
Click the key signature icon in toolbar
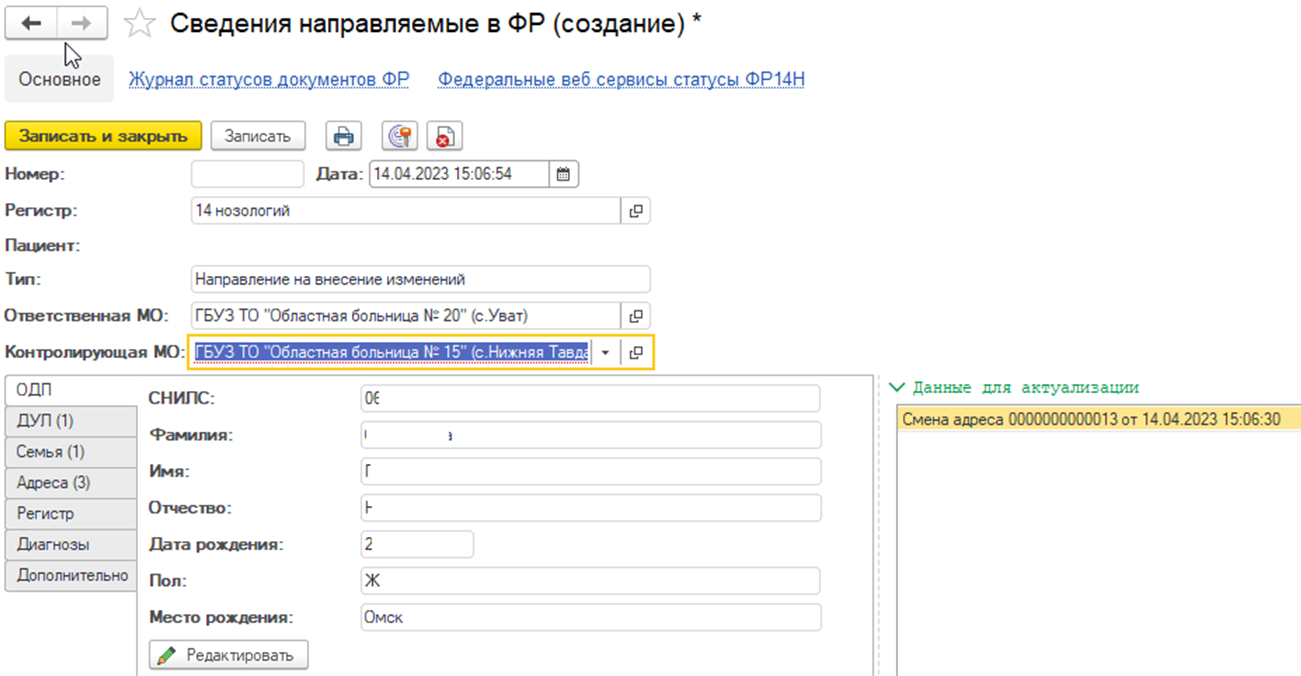tap(399, 137)
